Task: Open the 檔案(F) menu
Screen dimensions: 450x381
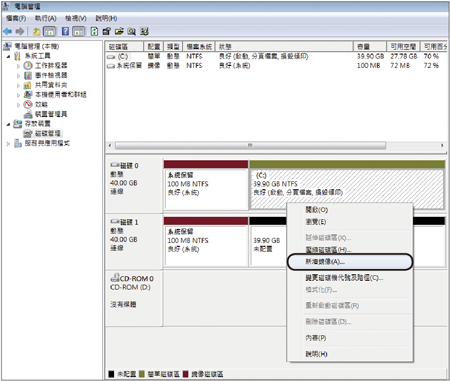Action: (x=16, y=18)
